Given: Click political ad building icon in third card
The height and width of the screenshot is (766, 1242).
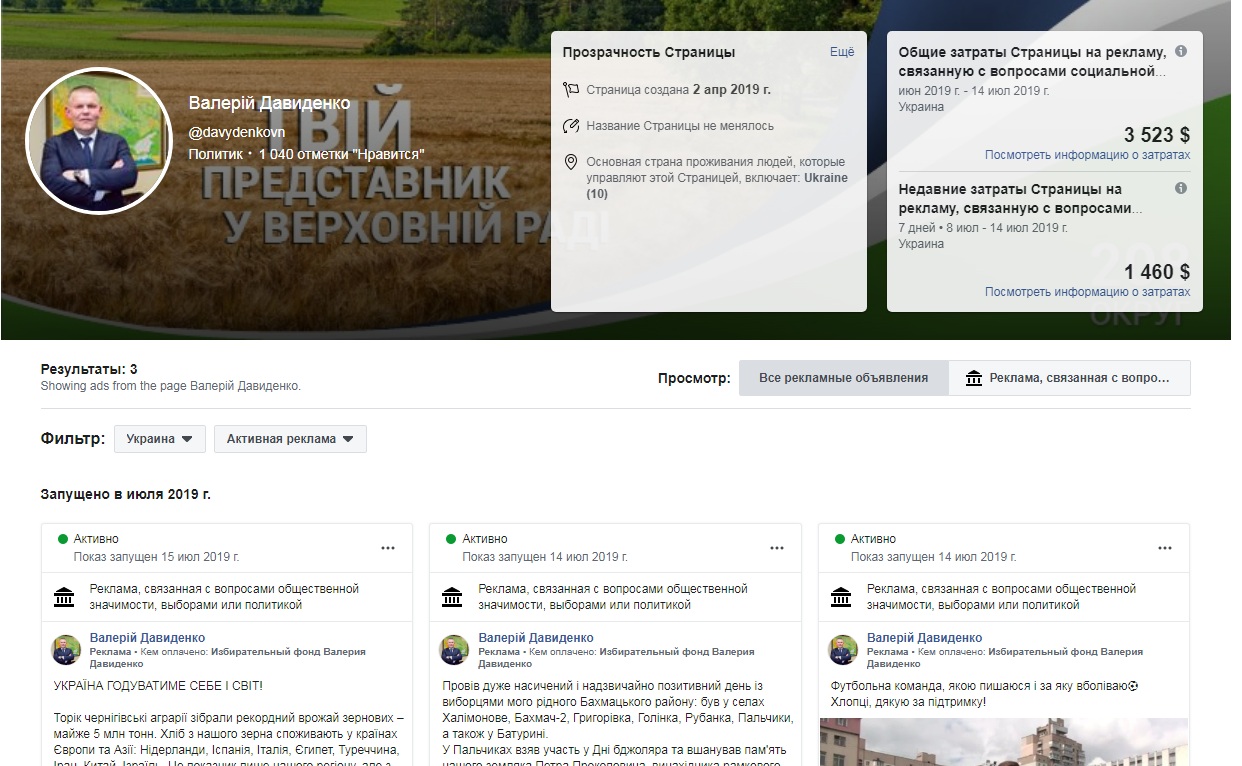Looking at the screenshot, I should click(x=841, y=597).
